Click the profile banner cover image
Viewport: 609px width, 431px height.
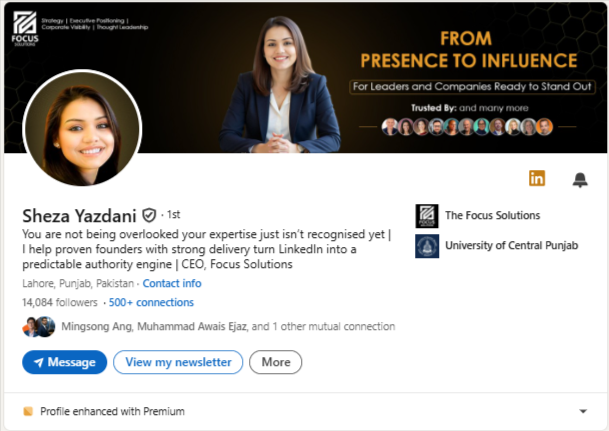305,78
